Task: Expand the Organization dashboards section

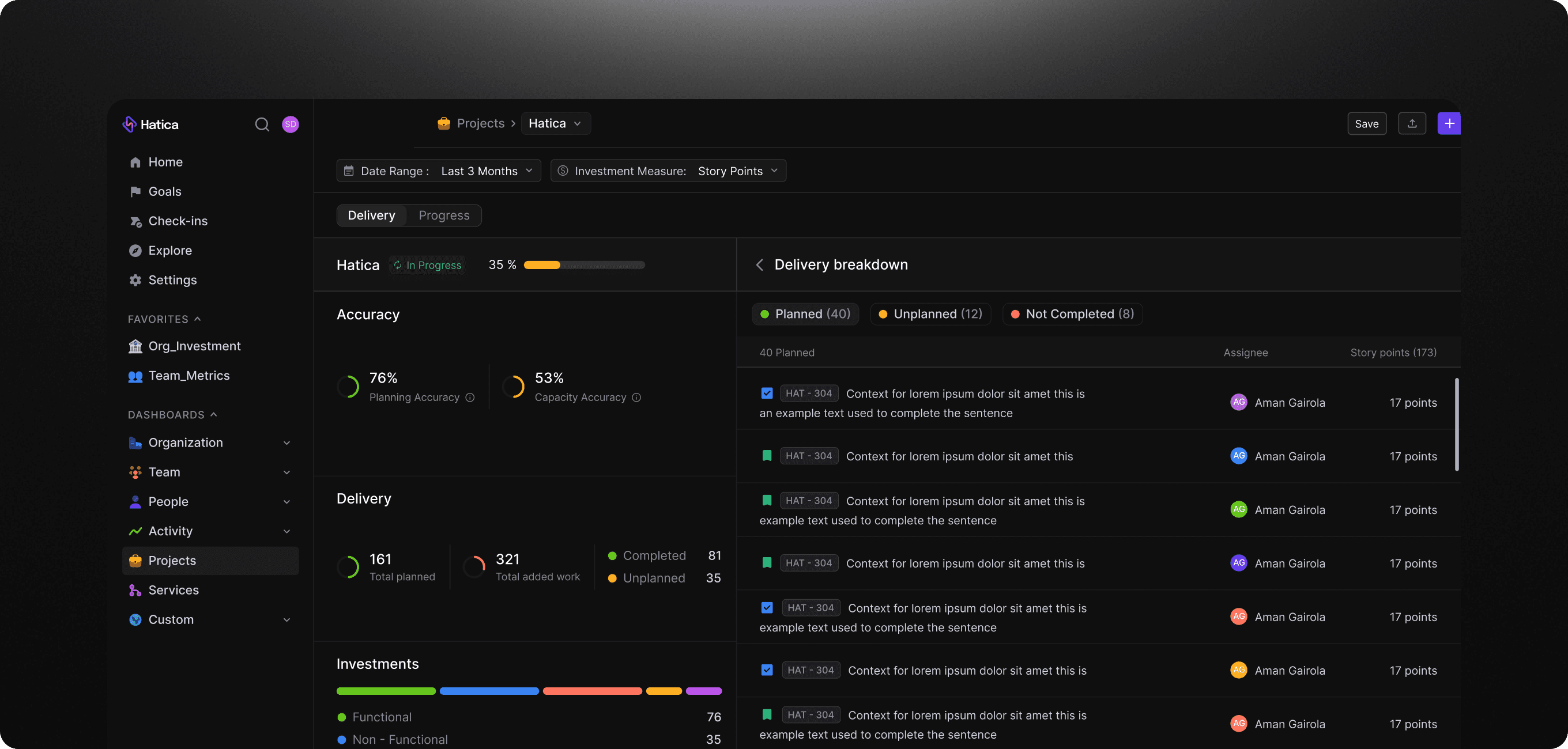Action: click(286, 443)
